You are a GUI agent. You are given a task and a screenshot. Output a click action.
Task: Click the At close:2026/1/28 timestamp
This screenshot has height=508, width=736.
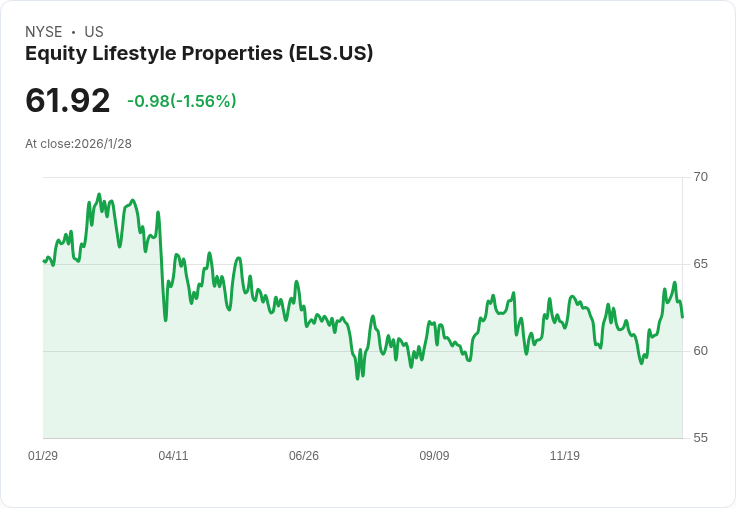tap(78, 143)
